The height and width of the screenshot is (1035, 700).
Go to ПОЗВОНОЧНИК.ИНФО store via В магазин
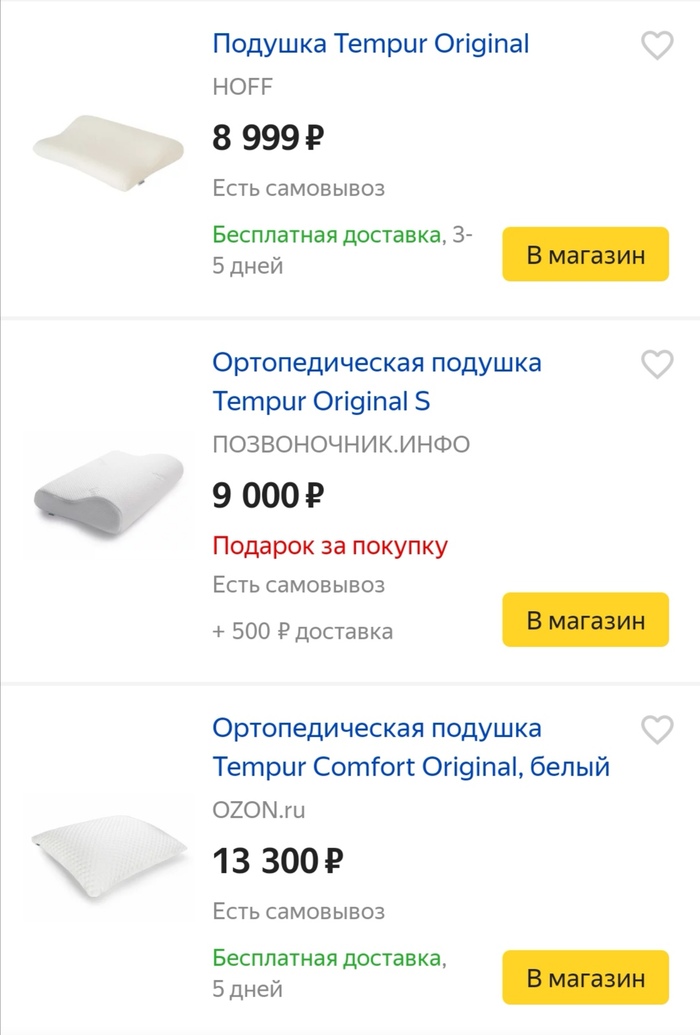[x=585, y=620]
